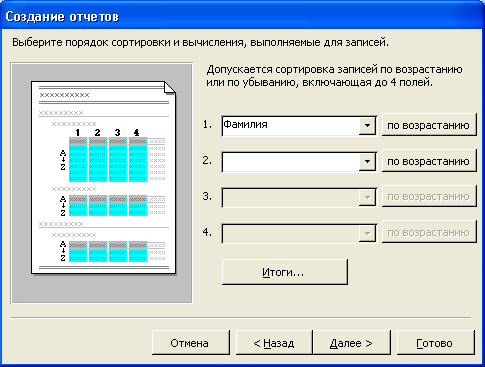Click the report layout preview page
The width and height of the screenshot is (485, 367).
tap(103, 178)
